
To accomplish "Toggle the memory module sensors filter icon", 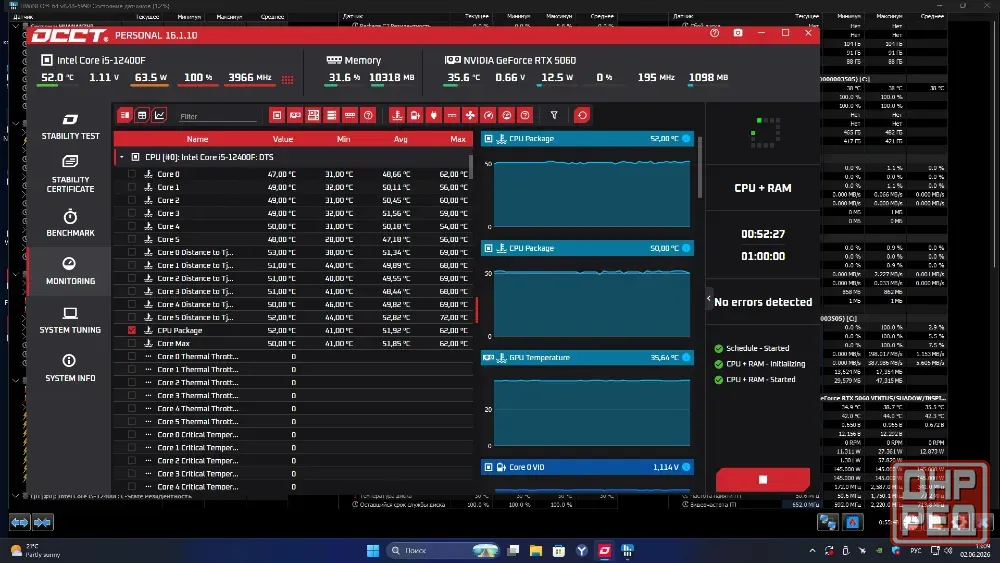I will 349,115.
